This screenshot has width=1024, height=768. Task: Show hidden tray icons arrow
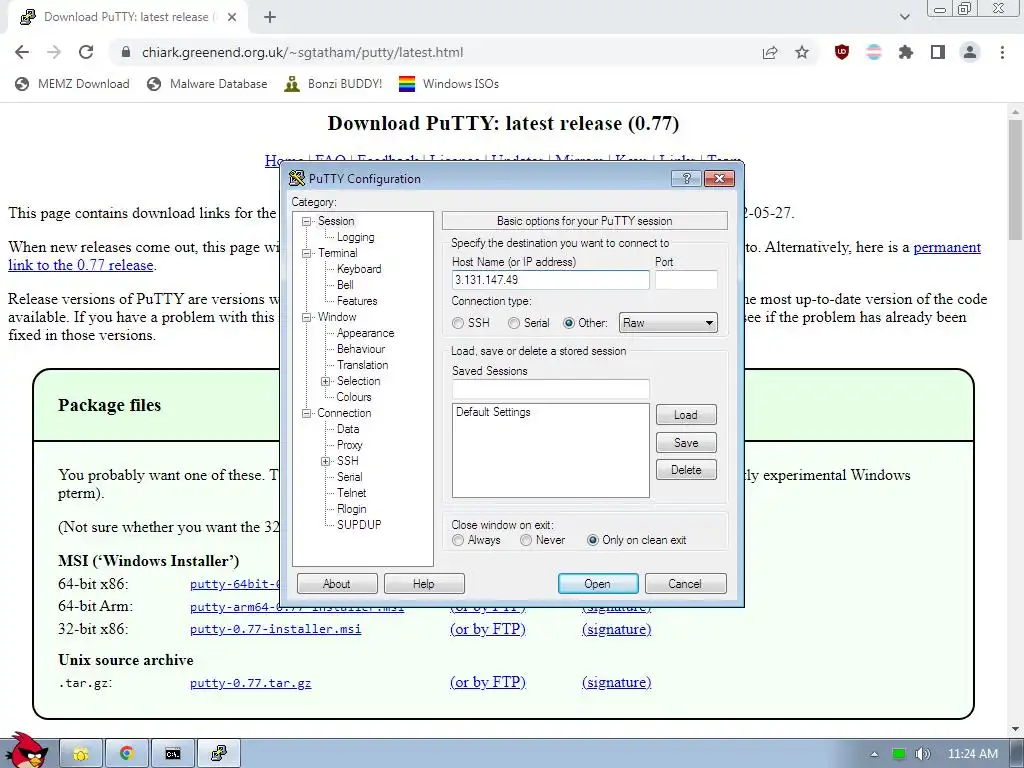pos(874,754)
